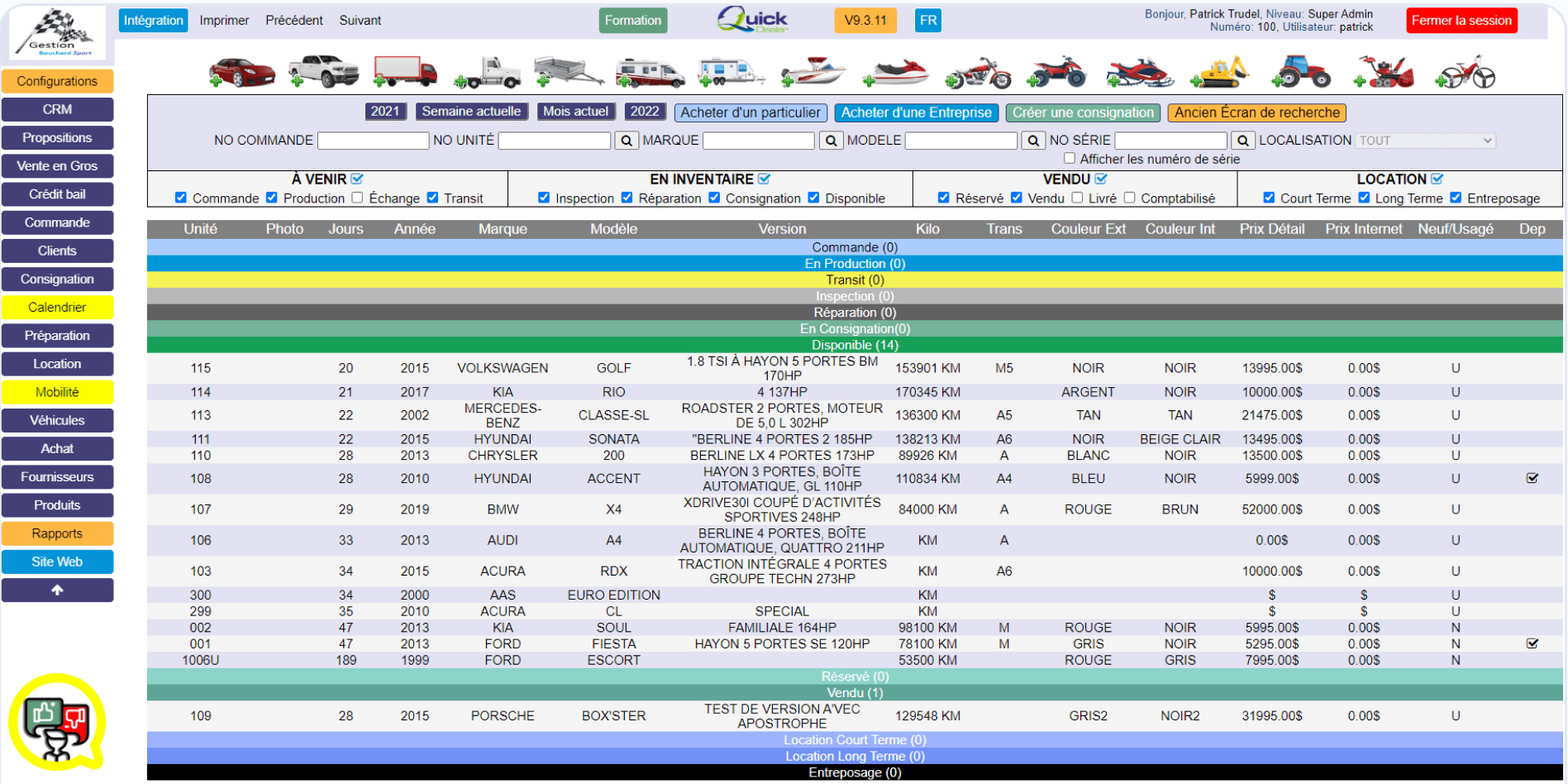Sort table by the Année column header
1568x784 pixels.
(x=415, y=229)
